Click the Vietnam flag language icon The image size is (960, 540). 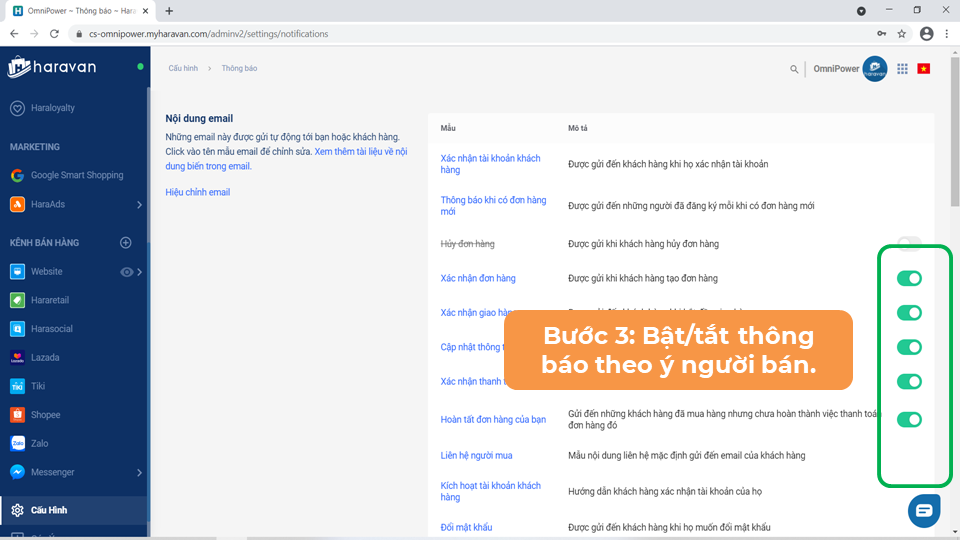[923, 69]
